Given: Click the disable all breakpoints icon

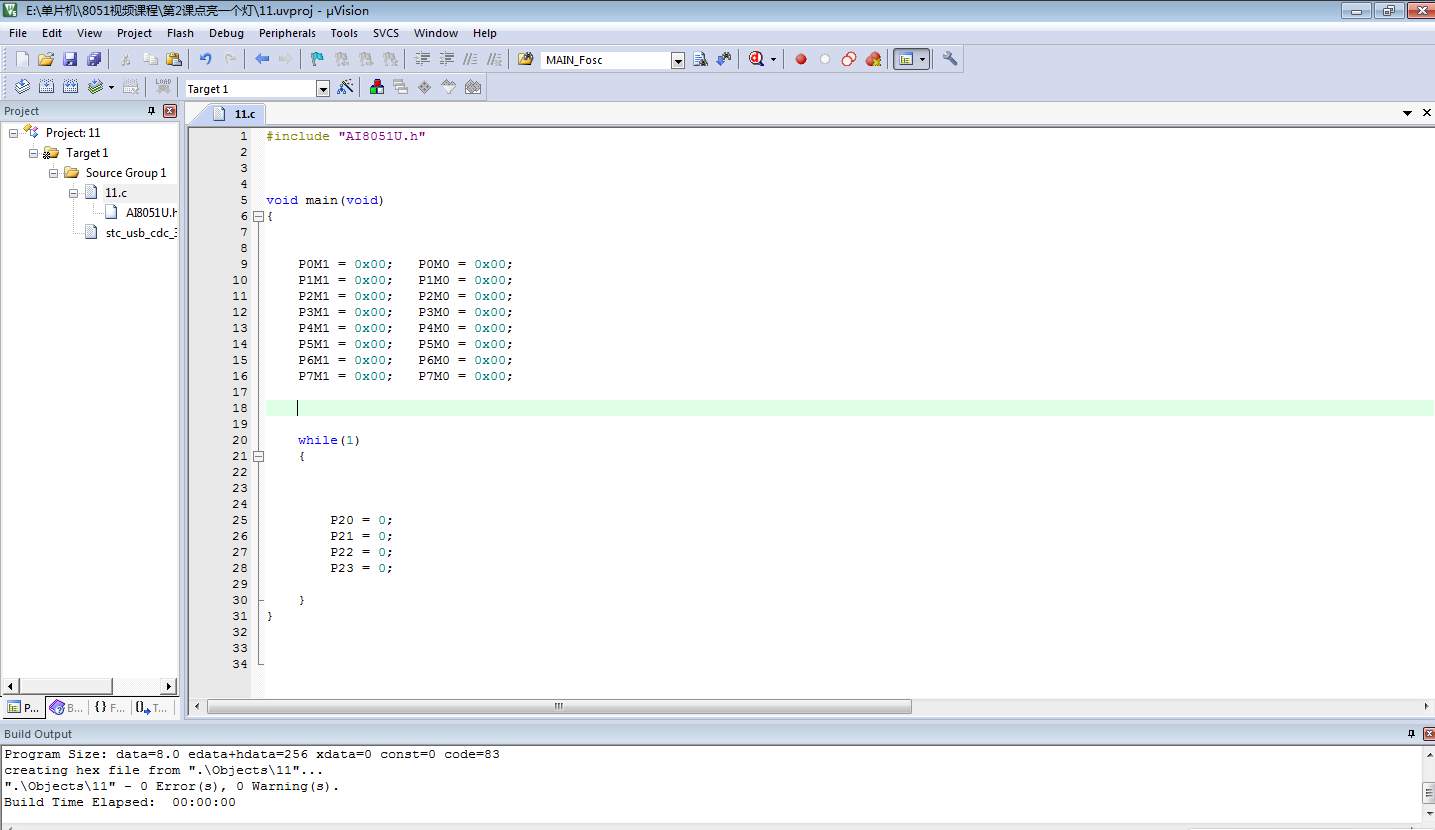Looking at the screenshot, I should (849, 59).
